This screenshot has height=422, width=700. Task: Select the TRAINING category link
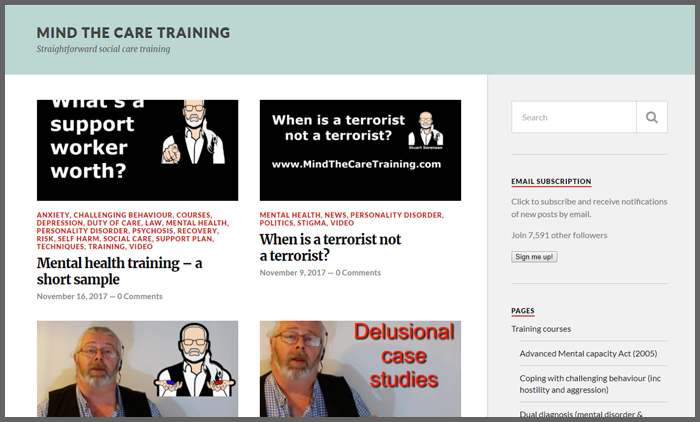(106, 247)
